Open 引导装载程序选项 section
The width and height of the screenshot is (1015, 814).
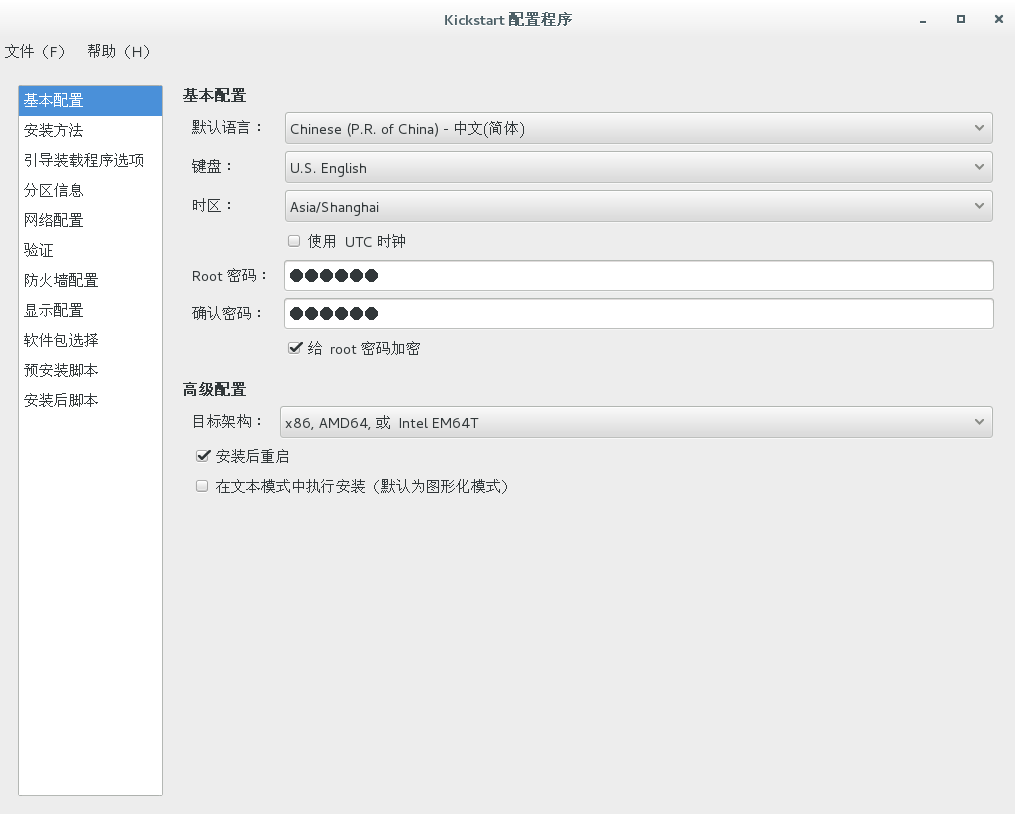[x=90, y=160]
